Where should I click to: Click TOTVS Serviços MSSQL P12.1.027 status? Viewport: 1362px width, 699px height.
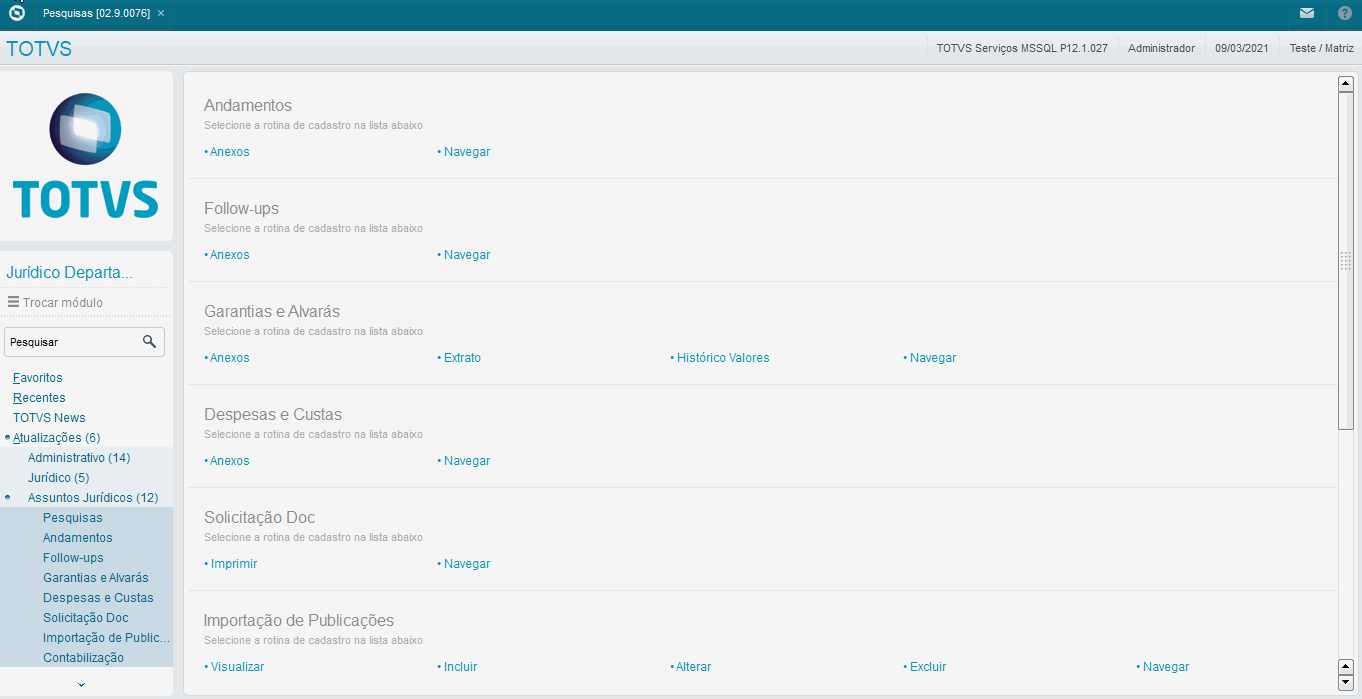[x=1022, y=48]
